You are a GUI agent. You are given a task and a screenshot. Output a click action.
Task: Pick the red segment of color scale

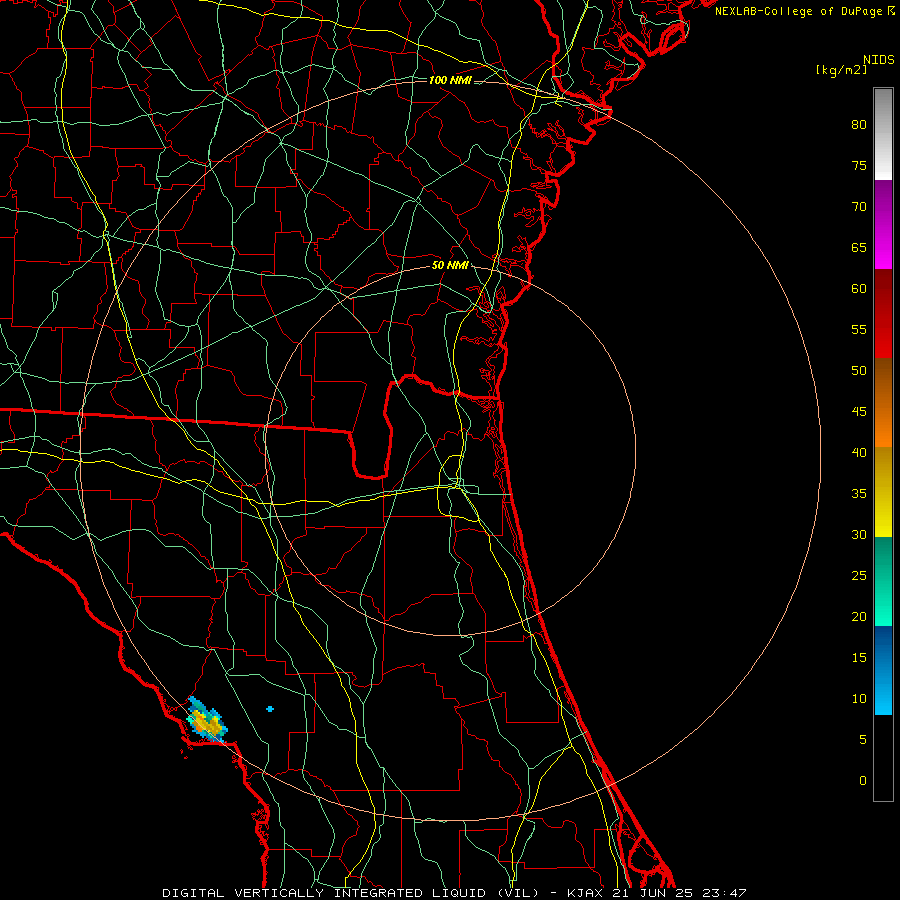(x=883, y=313)
